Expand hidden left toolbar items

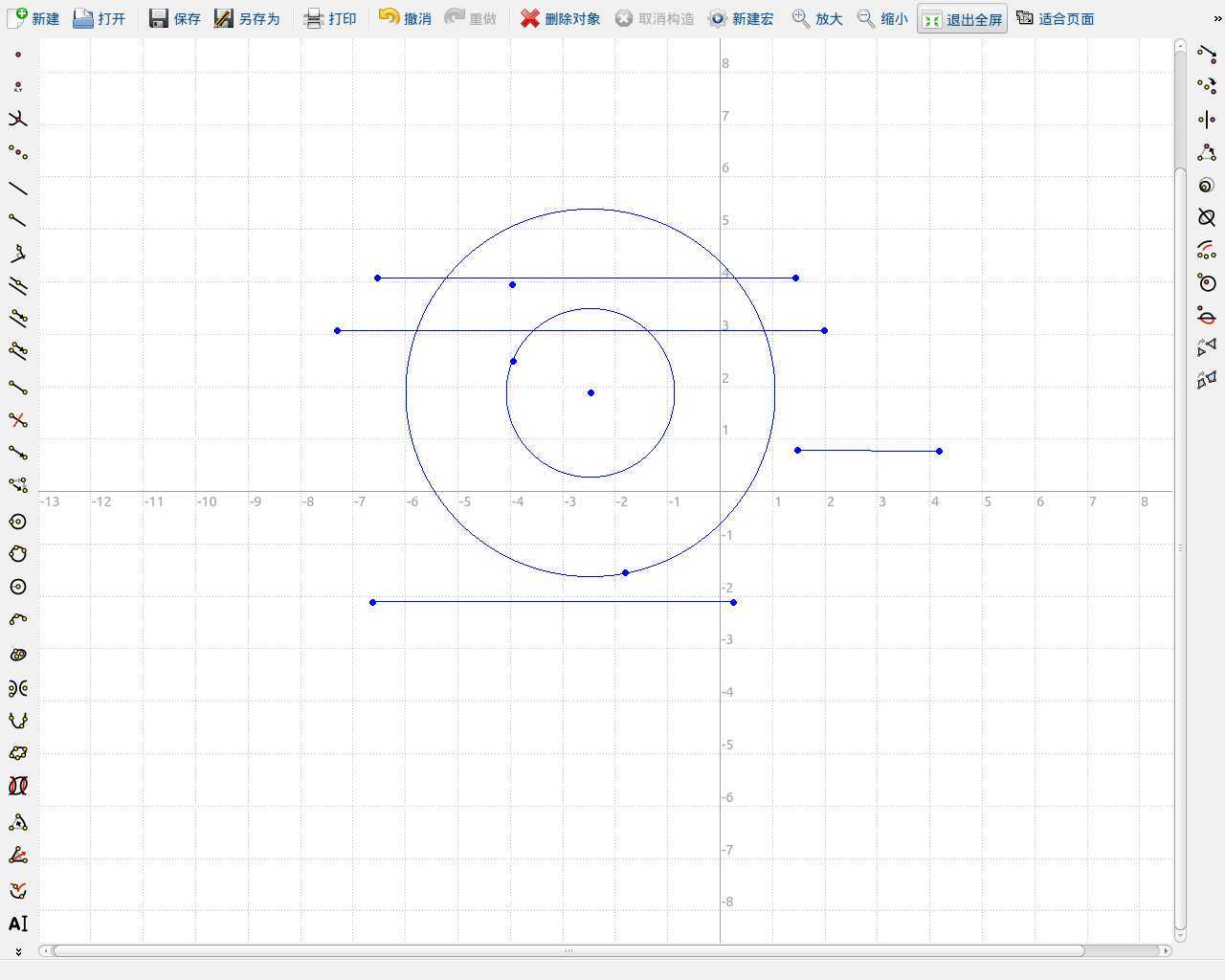tap(17, 951)
